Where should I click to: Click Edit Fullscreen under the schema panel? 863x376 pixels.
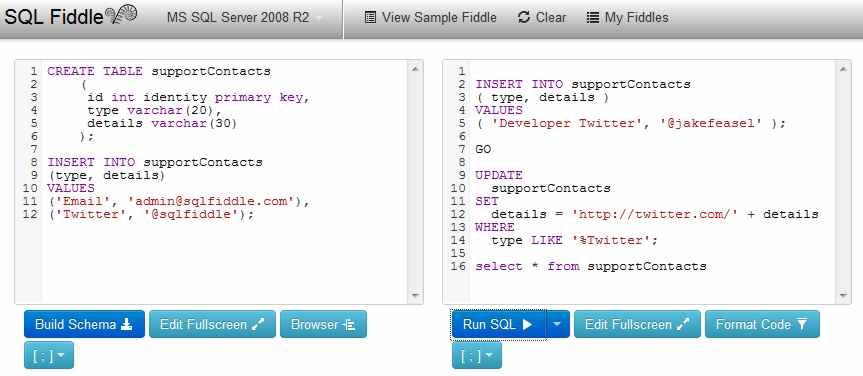tap(212, 324)
